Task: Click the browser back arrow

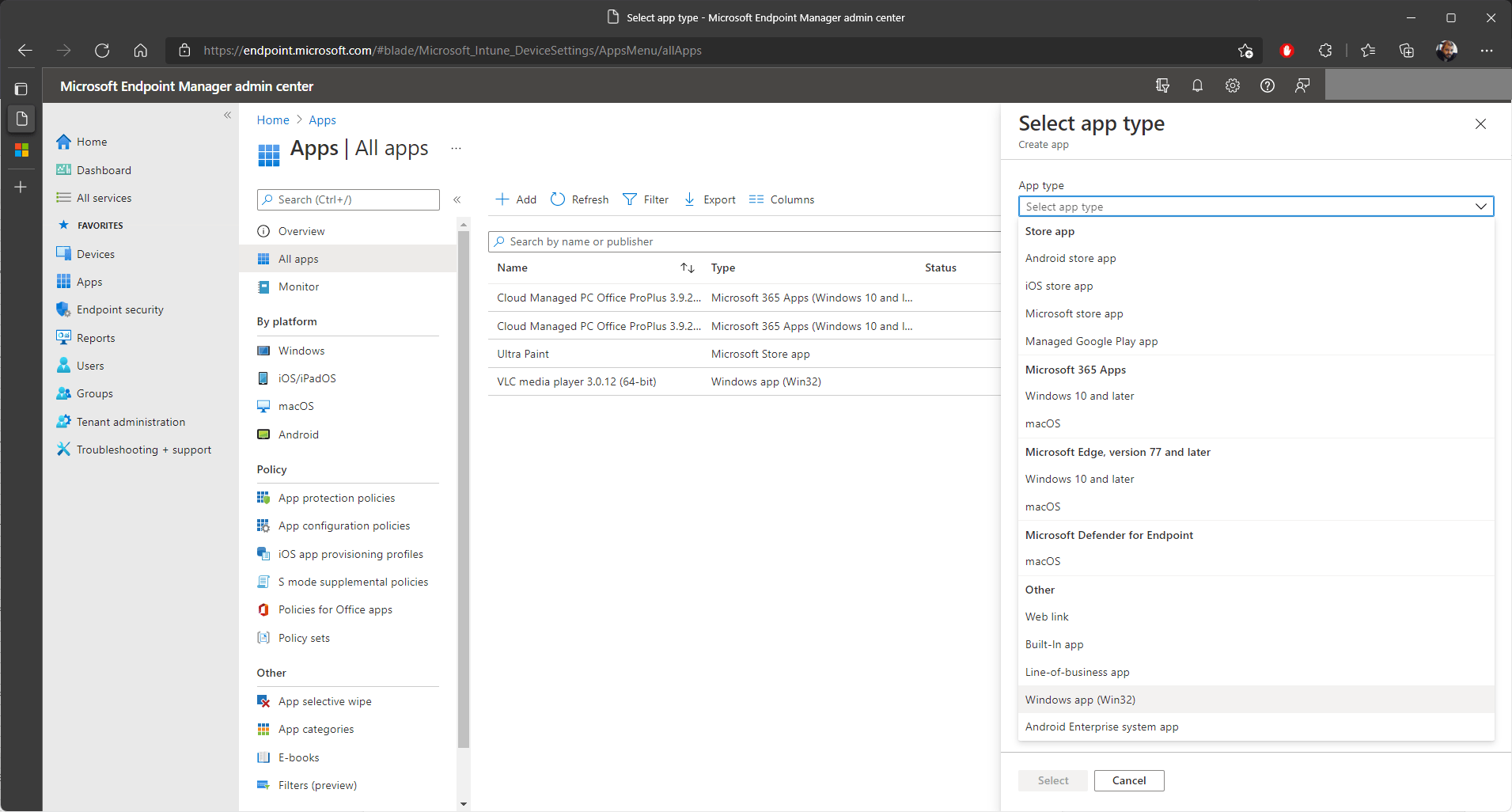Action: point(25,51)
